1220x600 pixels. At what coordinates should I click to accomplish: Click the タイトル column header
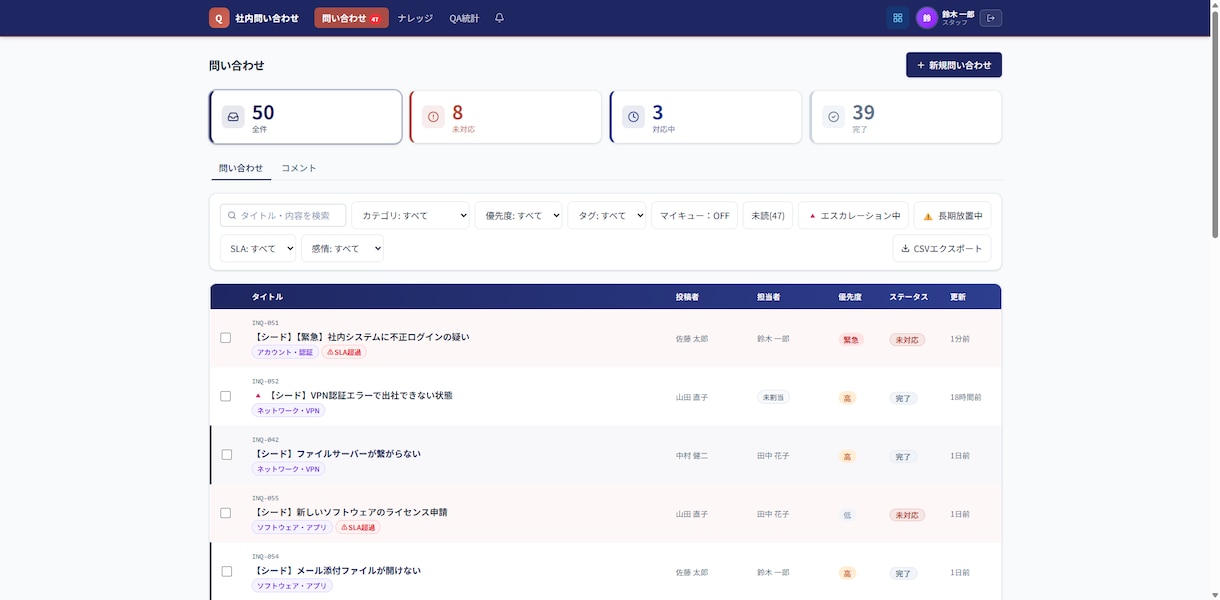[267, 297]
